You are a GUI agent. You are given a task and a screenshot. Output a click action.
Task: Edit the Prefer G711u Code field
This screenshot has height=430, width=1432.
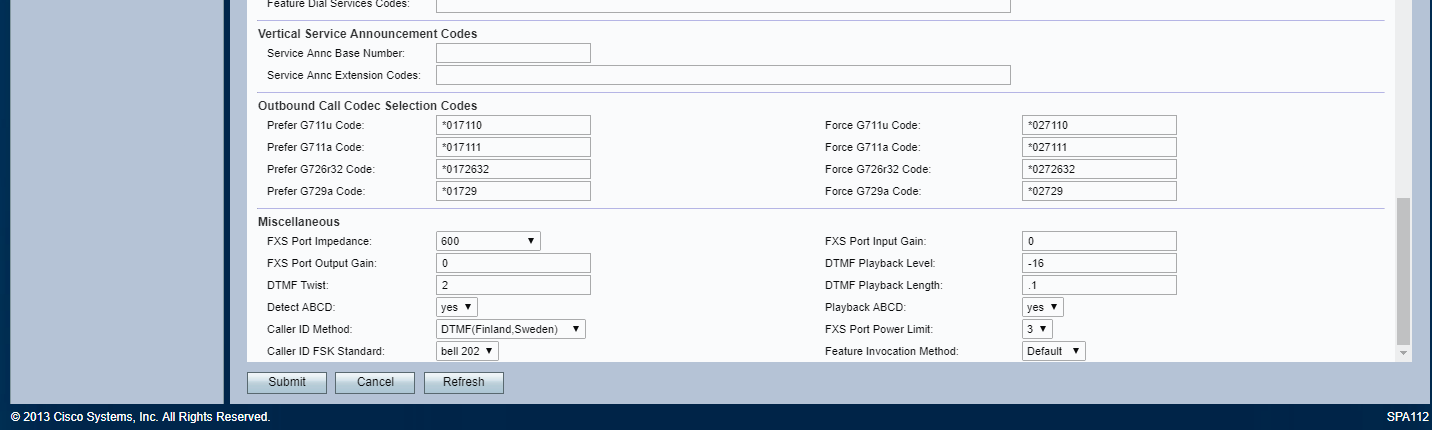[x=513, y=125]
